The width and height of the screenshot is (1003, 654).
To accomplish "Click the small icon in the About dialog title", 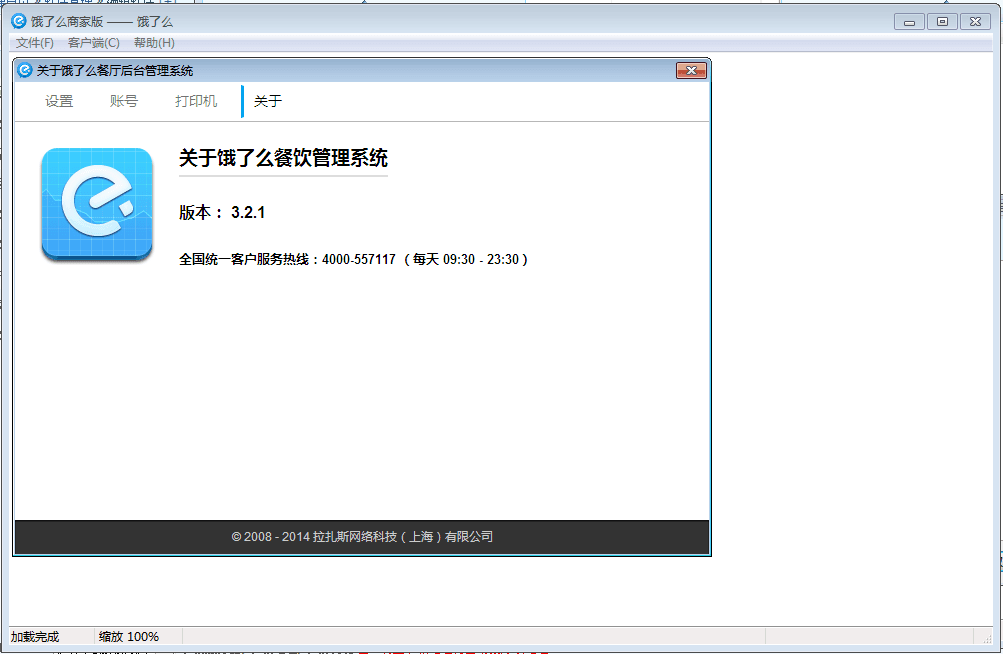I will [x=25, y=70].
